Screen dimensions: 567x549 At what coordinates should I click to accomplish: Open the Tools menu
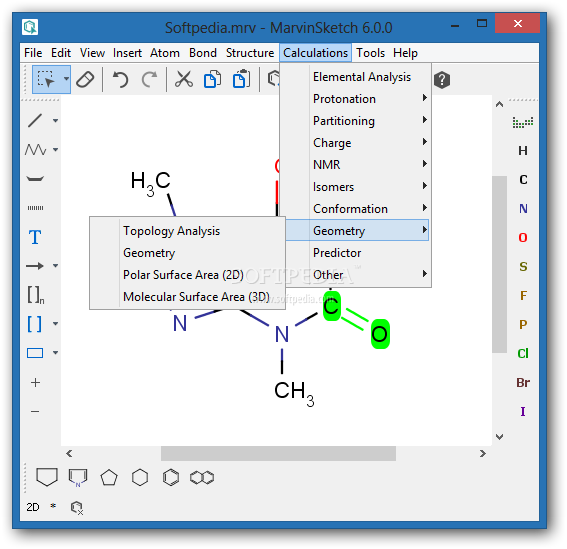[x=370, y=53]
